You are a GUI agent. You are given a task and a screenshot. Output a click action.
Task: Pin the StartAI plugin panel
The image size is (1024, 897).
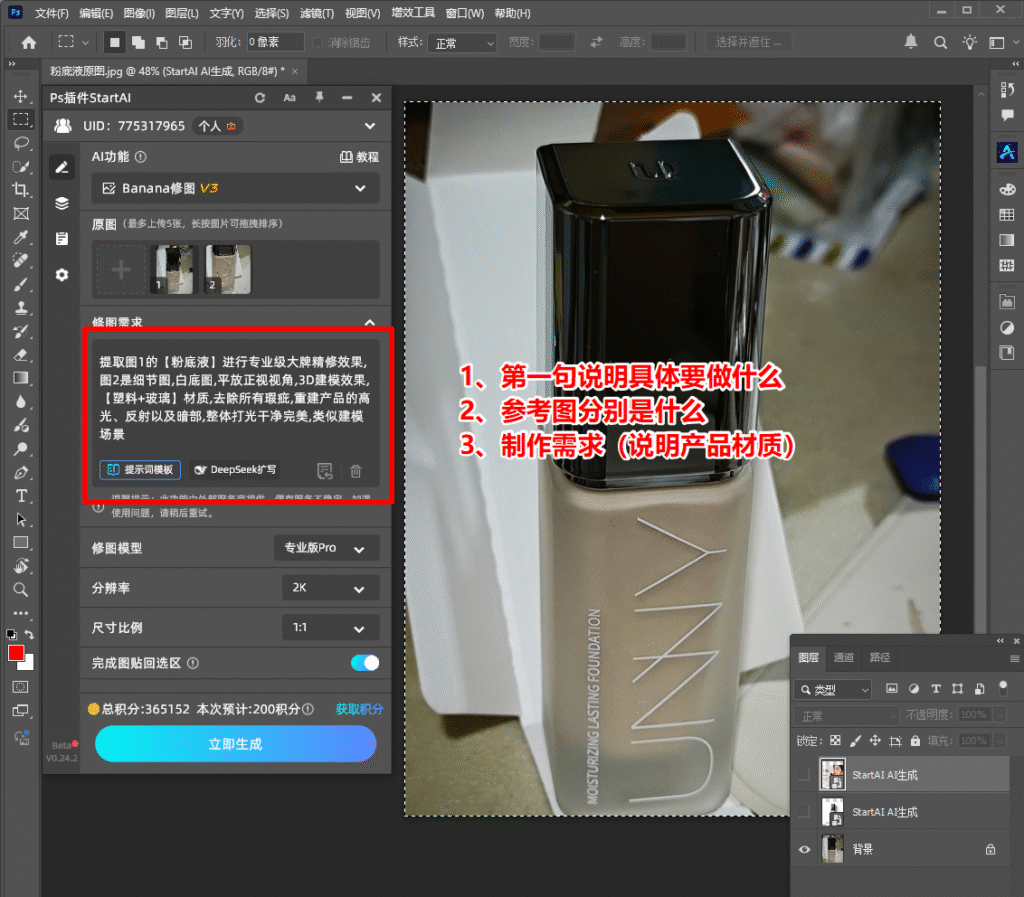click(319, 97)
